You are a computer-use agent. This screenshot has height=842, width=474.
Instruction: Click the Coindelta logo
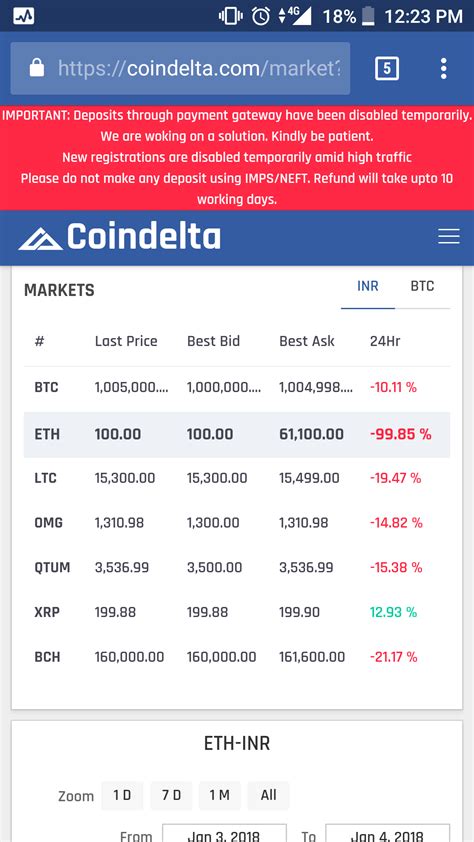click(120, 237)
